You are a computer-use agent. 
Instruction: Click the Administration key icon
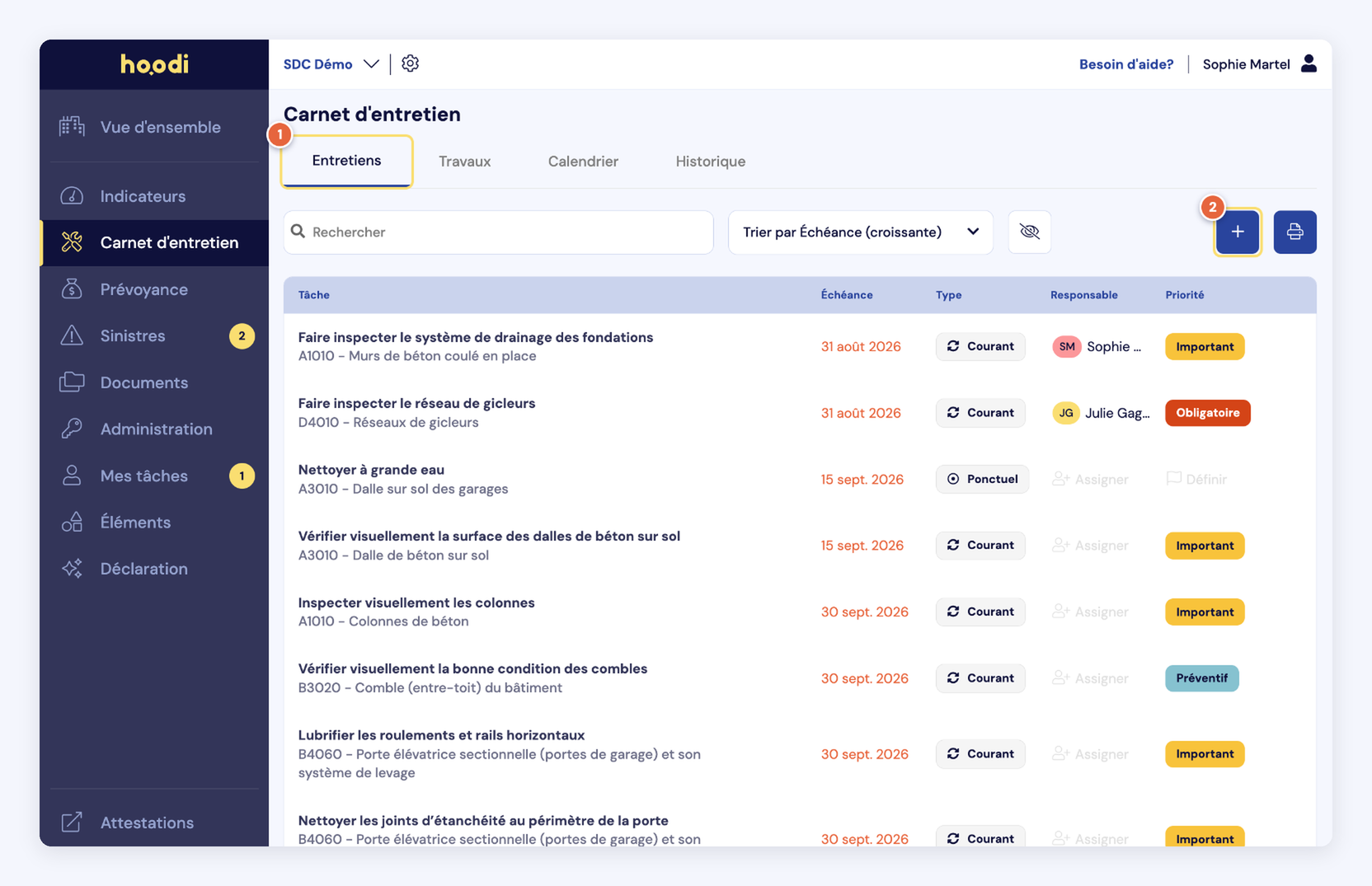[72, 429]
